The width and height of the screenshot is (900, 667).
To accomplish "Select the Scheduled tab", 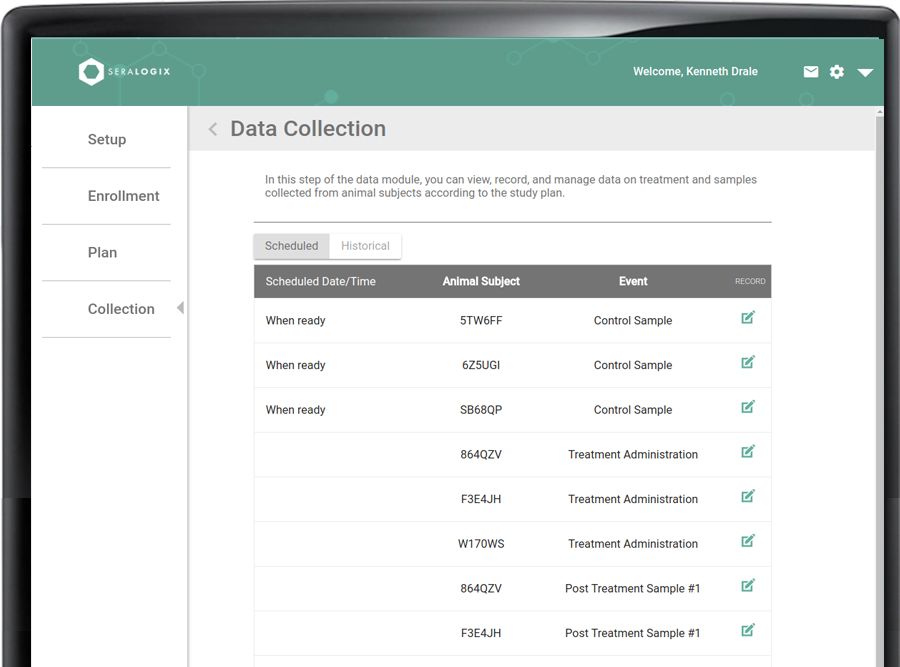I will pos(291,245).
